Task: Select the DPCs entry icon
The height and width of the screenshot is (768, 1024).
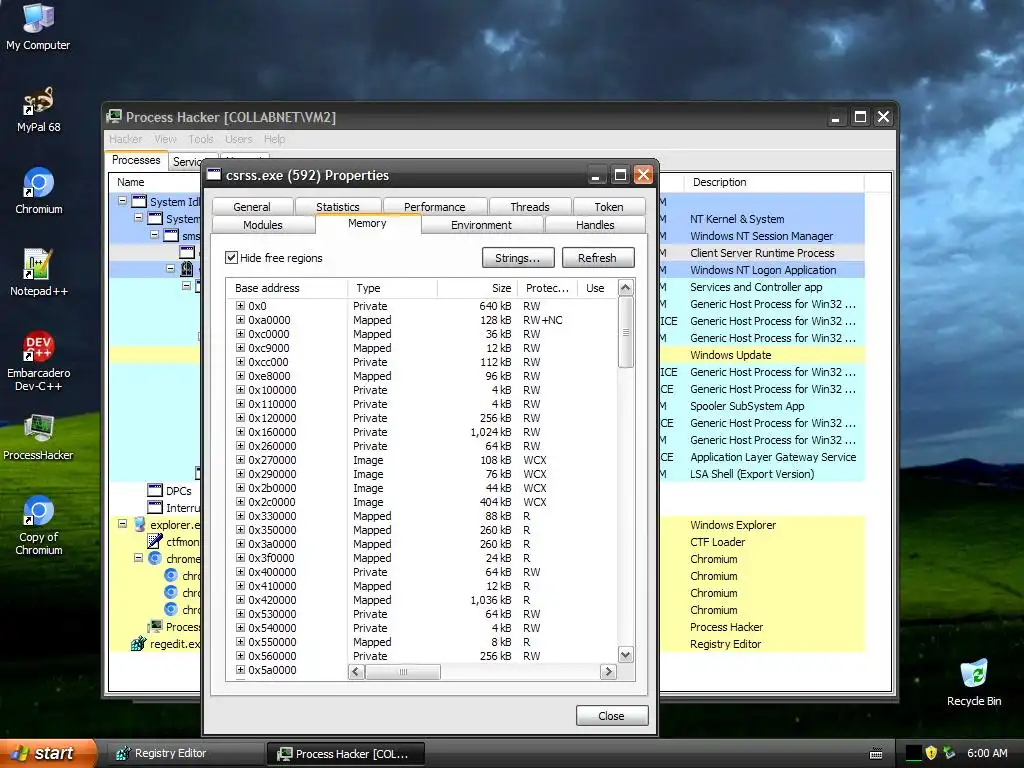Action: pos(155,490)
